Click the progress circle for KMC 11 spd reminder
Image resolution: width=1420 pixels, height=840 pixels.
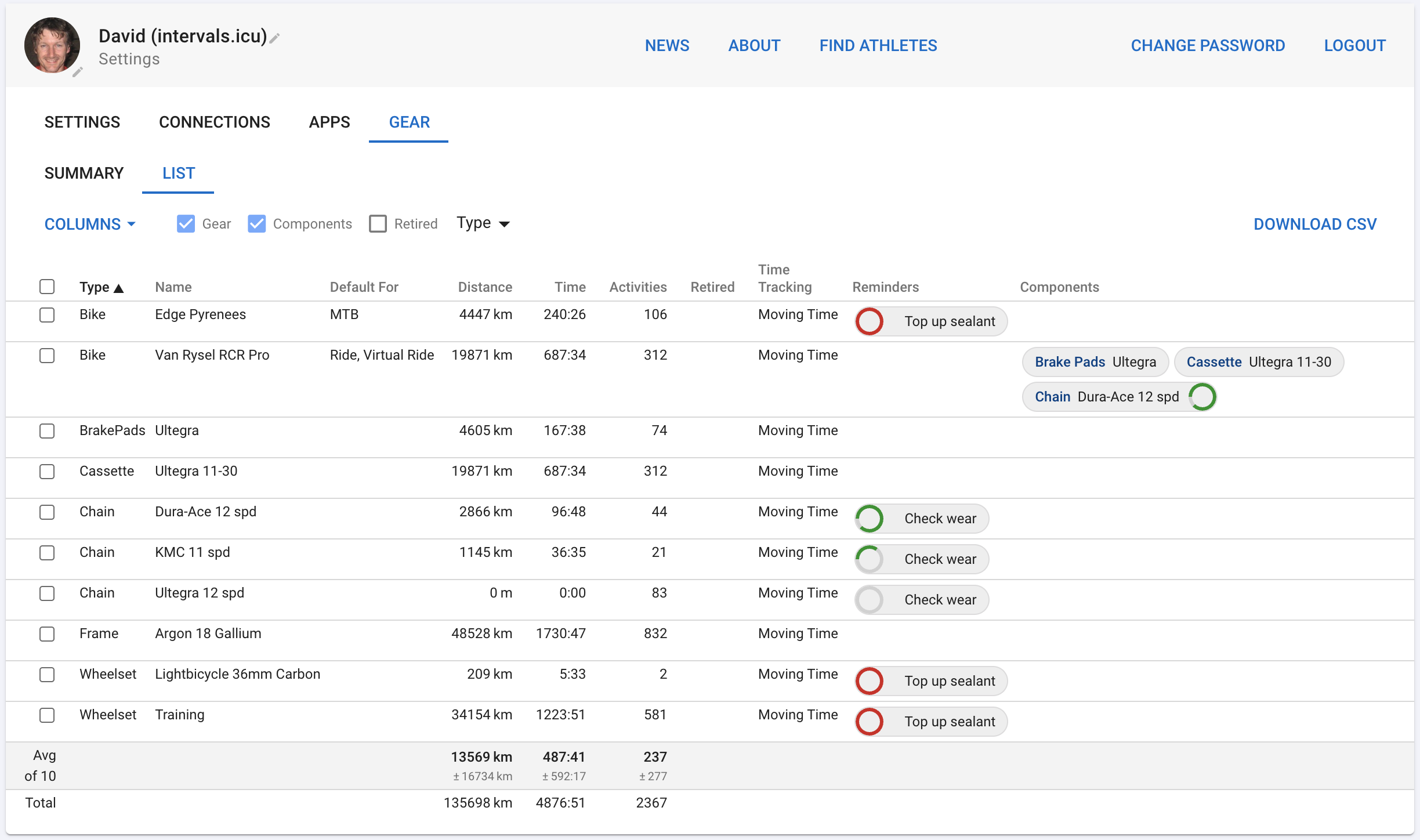click(870, 559)
